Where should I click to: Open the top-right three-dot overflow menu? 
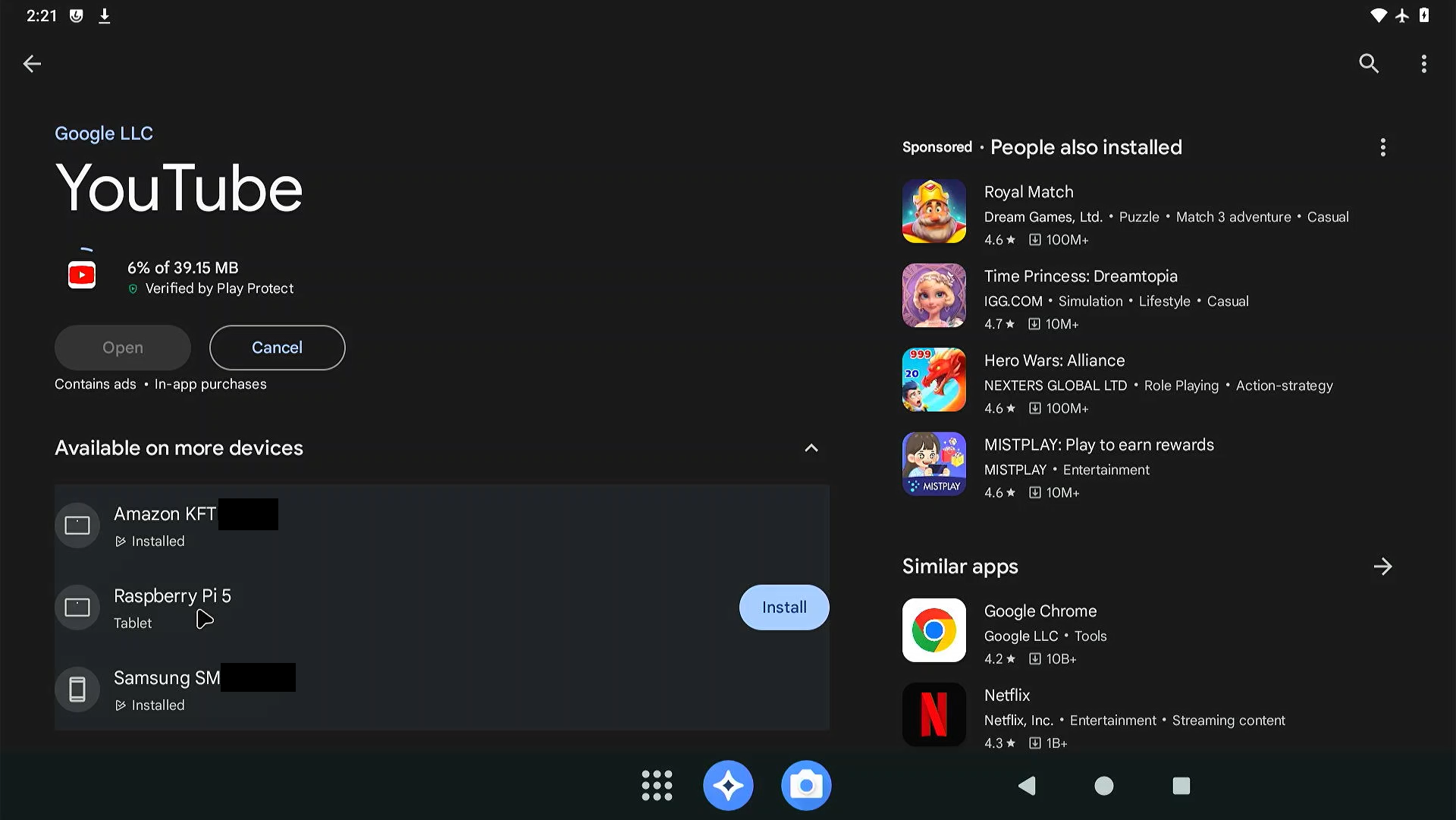(1423, 64)
